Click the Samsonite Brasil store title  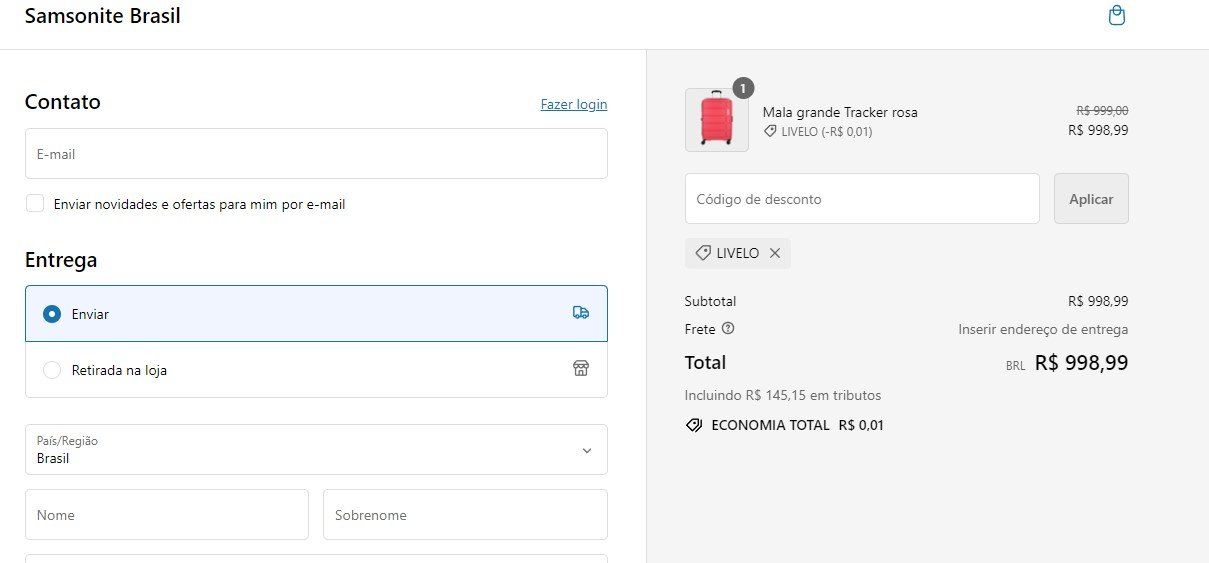click(103, 16)
